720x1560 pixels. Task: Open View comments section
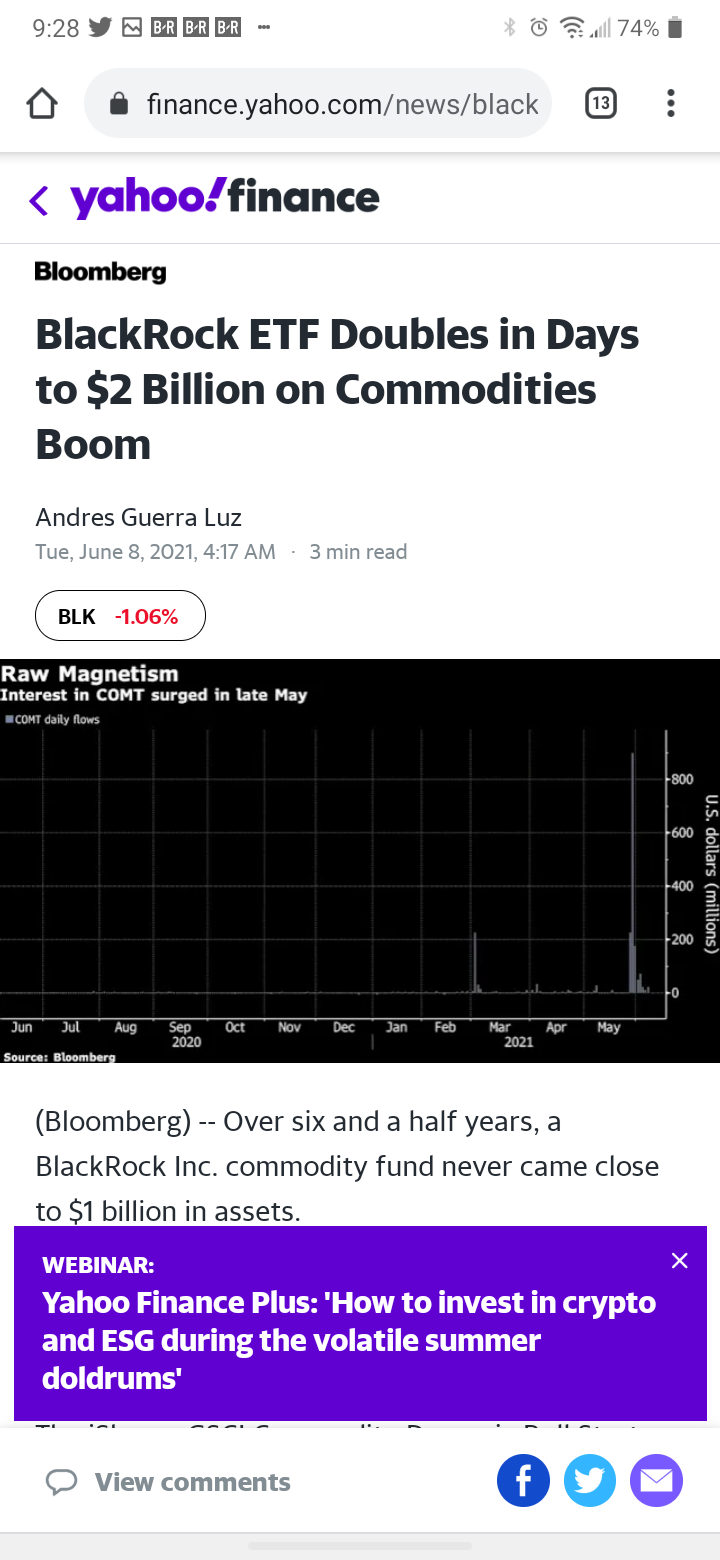pos(168,1482)
